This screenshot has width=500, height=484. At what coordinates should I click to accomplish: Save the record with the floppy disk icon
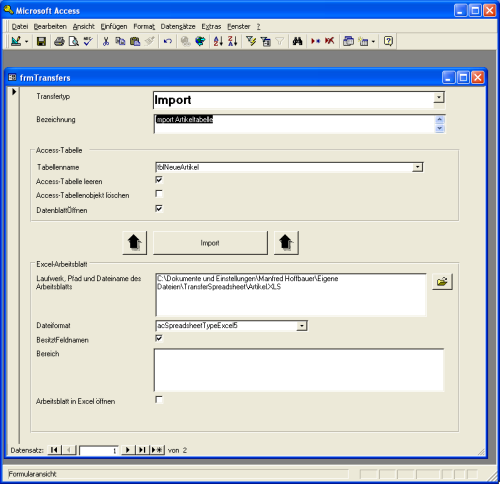click(41, 41)
